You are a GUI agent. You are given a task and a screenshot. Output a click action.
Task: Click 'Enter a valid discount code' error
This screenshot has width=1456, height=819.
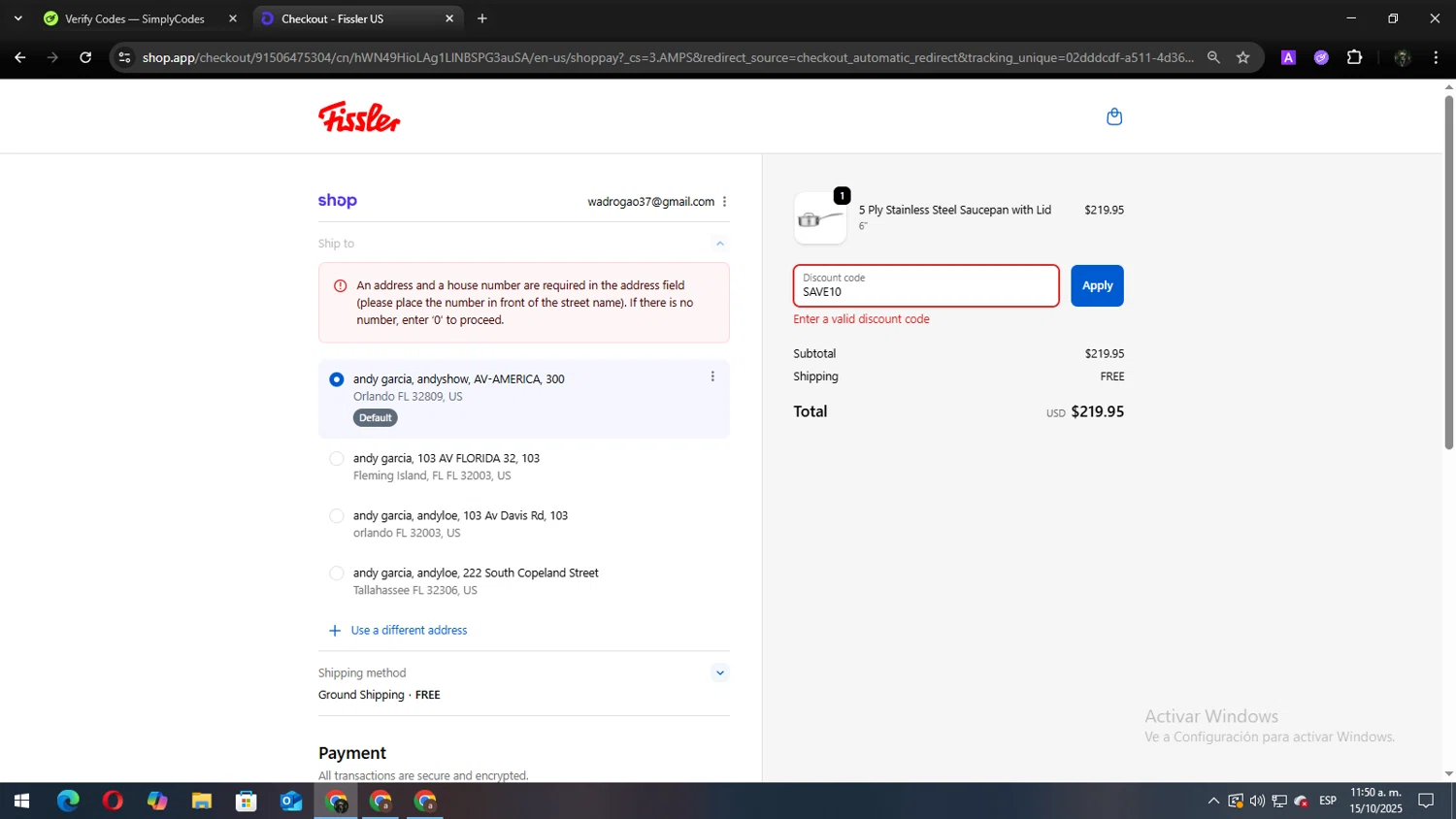click(x=861, y=319)
